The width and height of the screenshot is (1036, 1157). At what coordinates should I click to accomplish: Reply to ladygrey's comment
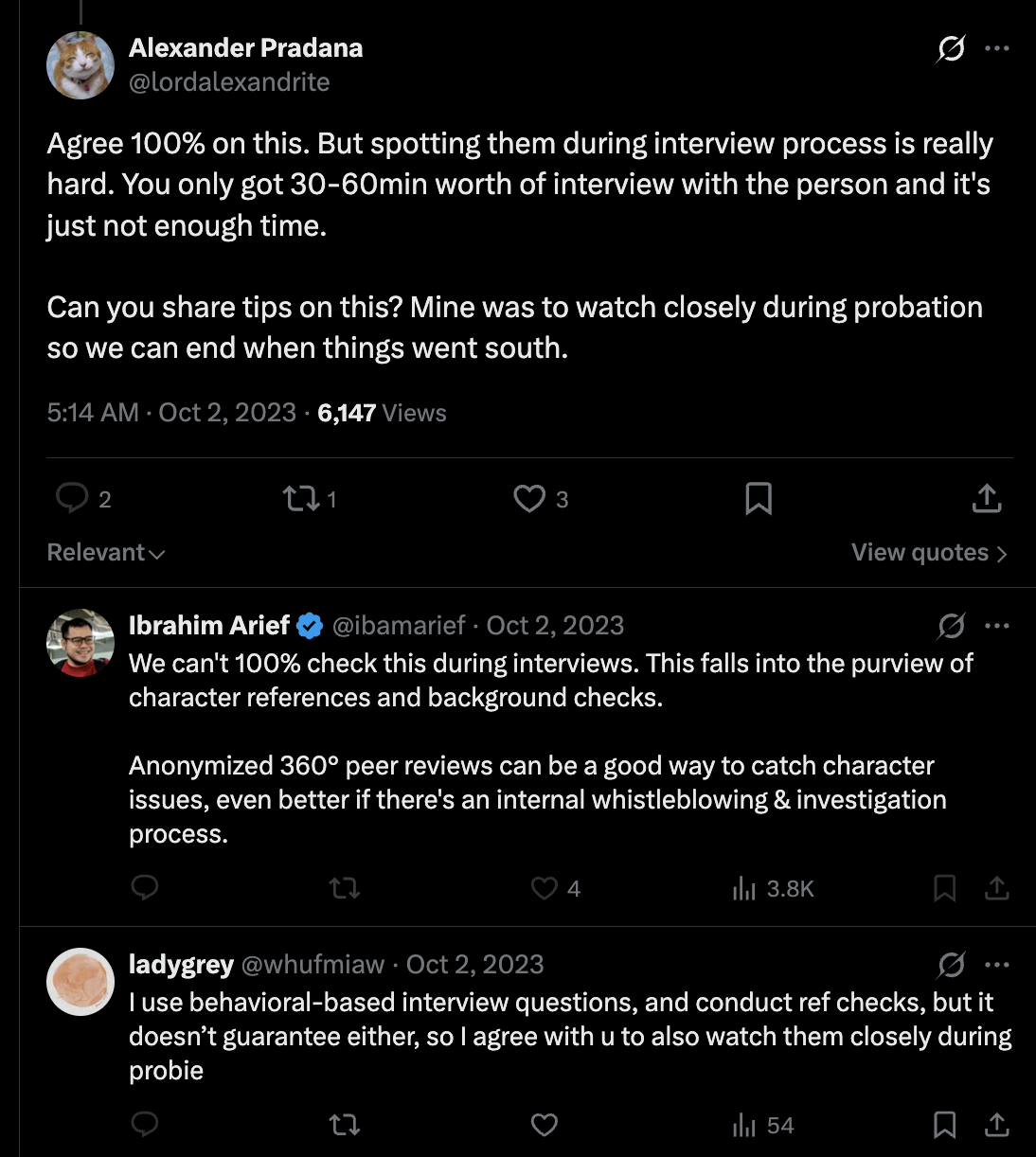point(144,1125)
